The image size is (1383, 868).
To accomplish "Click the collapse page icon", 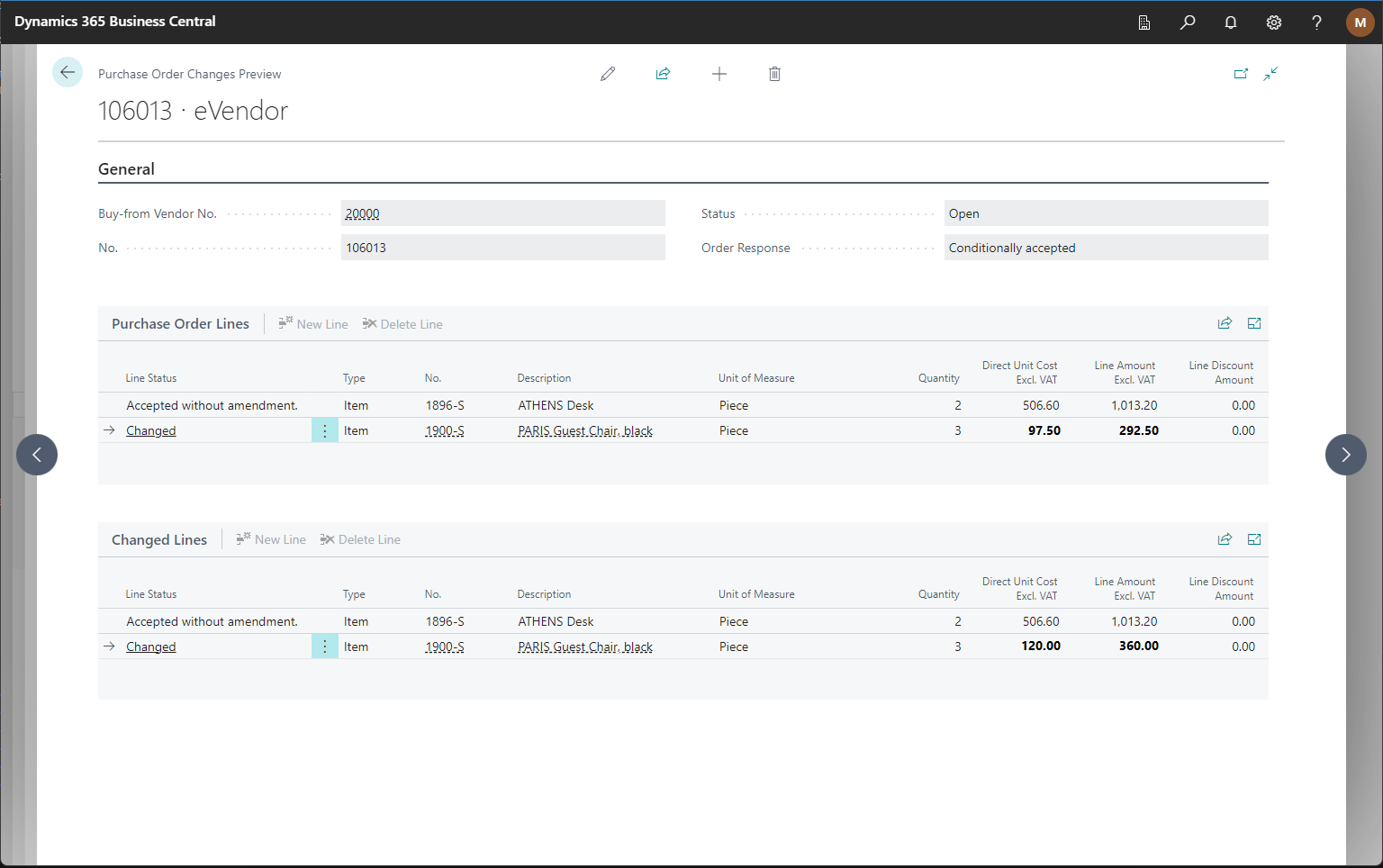I will (1270, 74).
